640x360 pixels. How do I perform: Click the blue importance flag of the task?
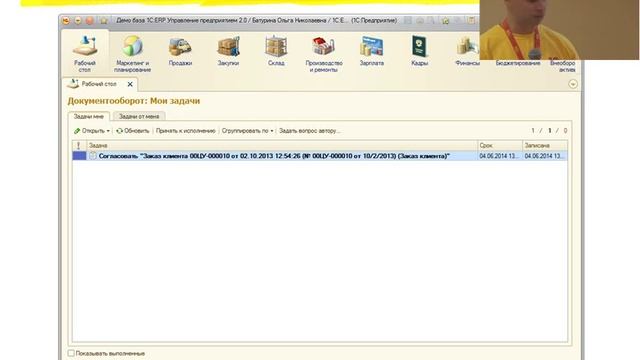pyautogui.click(x=79, y=156)
